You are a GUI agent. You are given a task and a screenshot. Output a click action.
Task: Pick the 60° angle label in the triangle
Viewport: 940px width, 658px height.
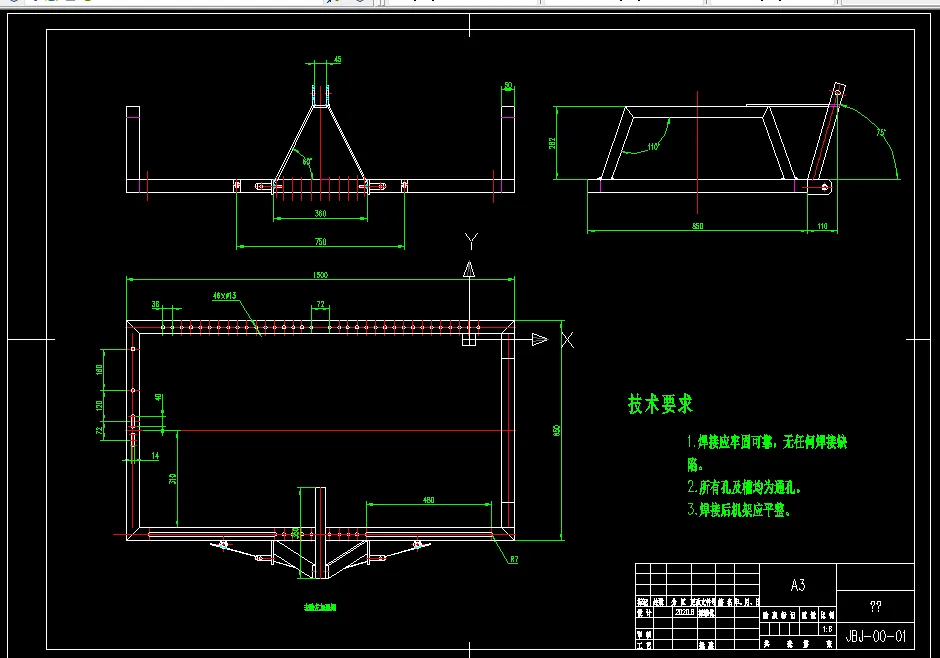[x=307, y=161]
